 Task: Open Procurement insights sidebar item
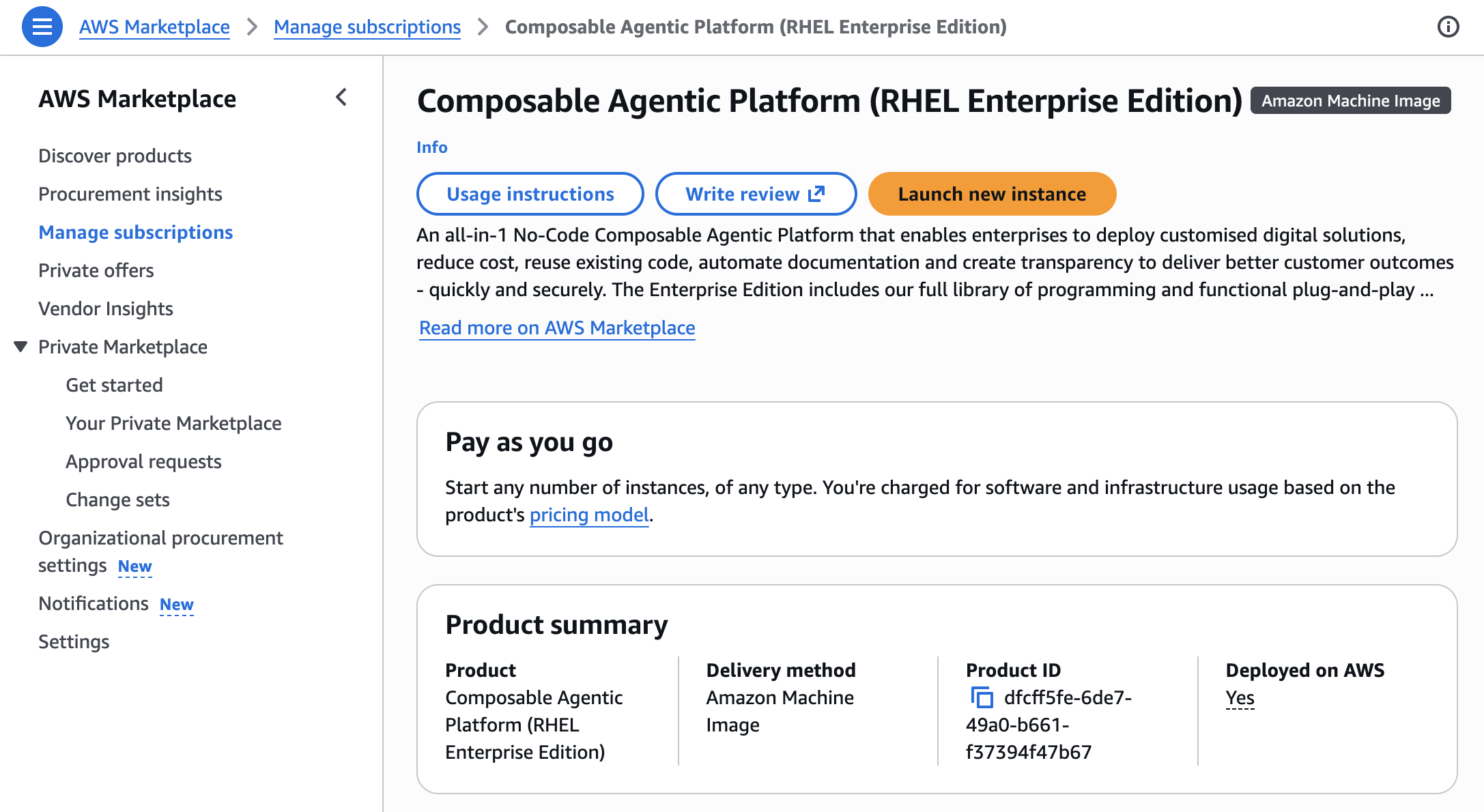click(130, 194)
